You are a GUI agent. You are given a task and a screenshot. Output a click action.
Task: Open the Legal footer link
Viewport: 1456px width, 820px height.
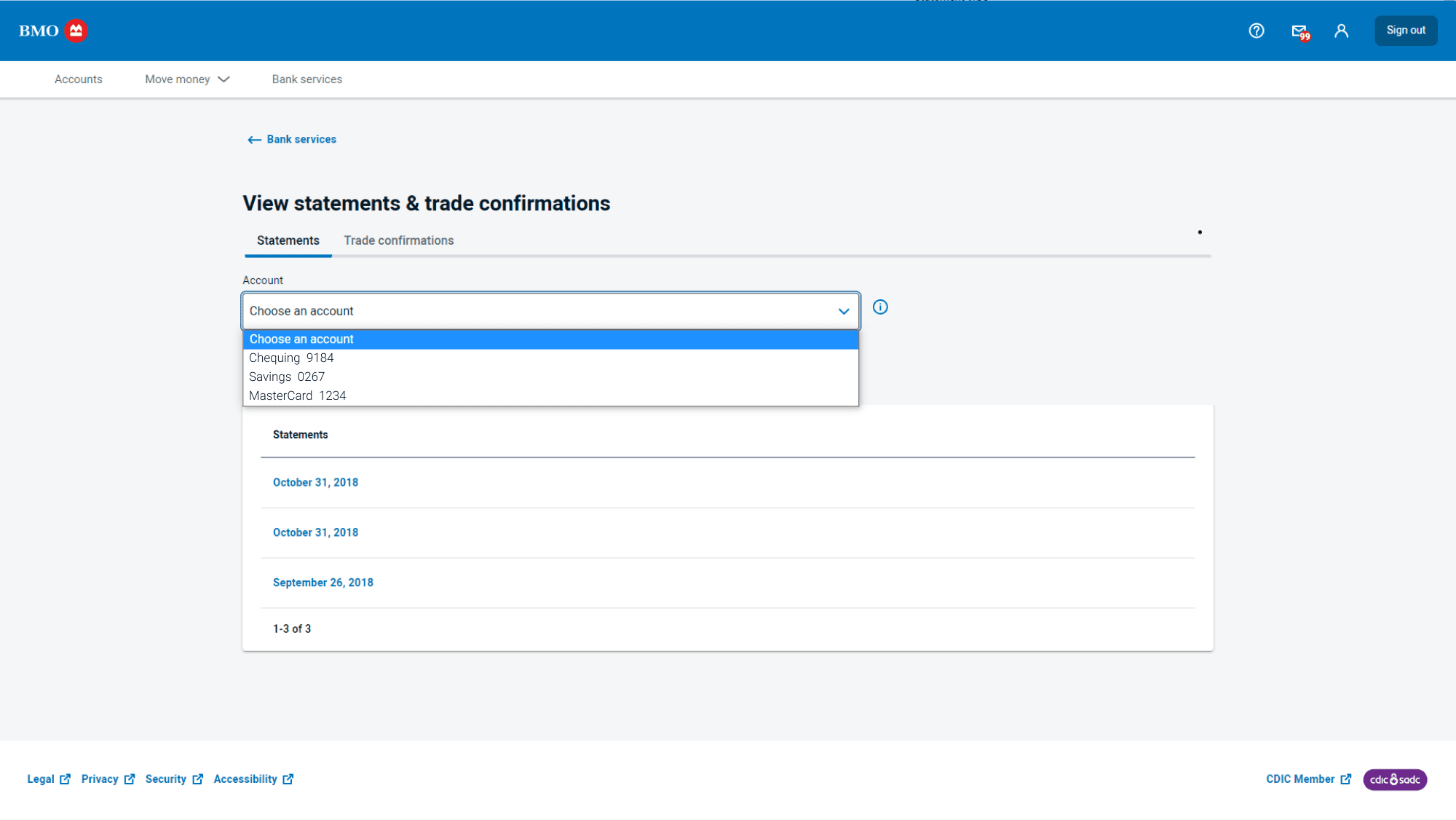click(x=41, y=779)
